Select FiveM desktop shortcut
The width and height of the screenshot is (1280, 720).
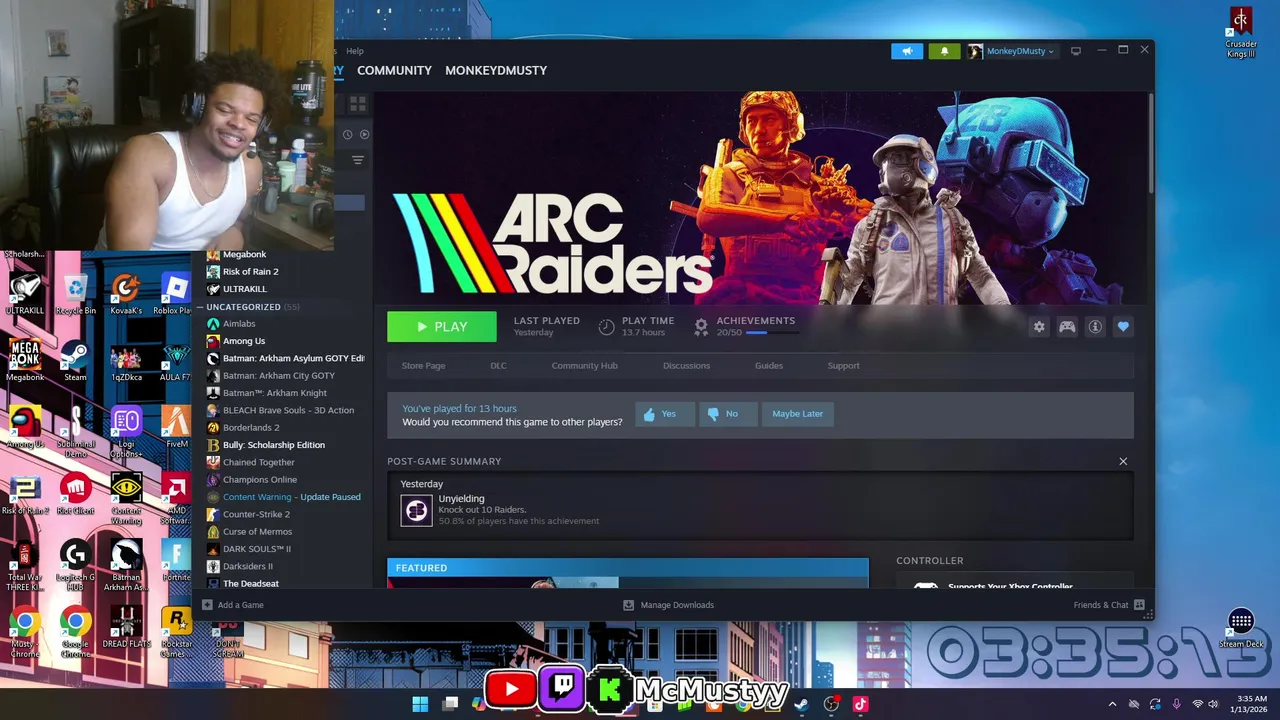pyautogui.click(x=177, y=428)
